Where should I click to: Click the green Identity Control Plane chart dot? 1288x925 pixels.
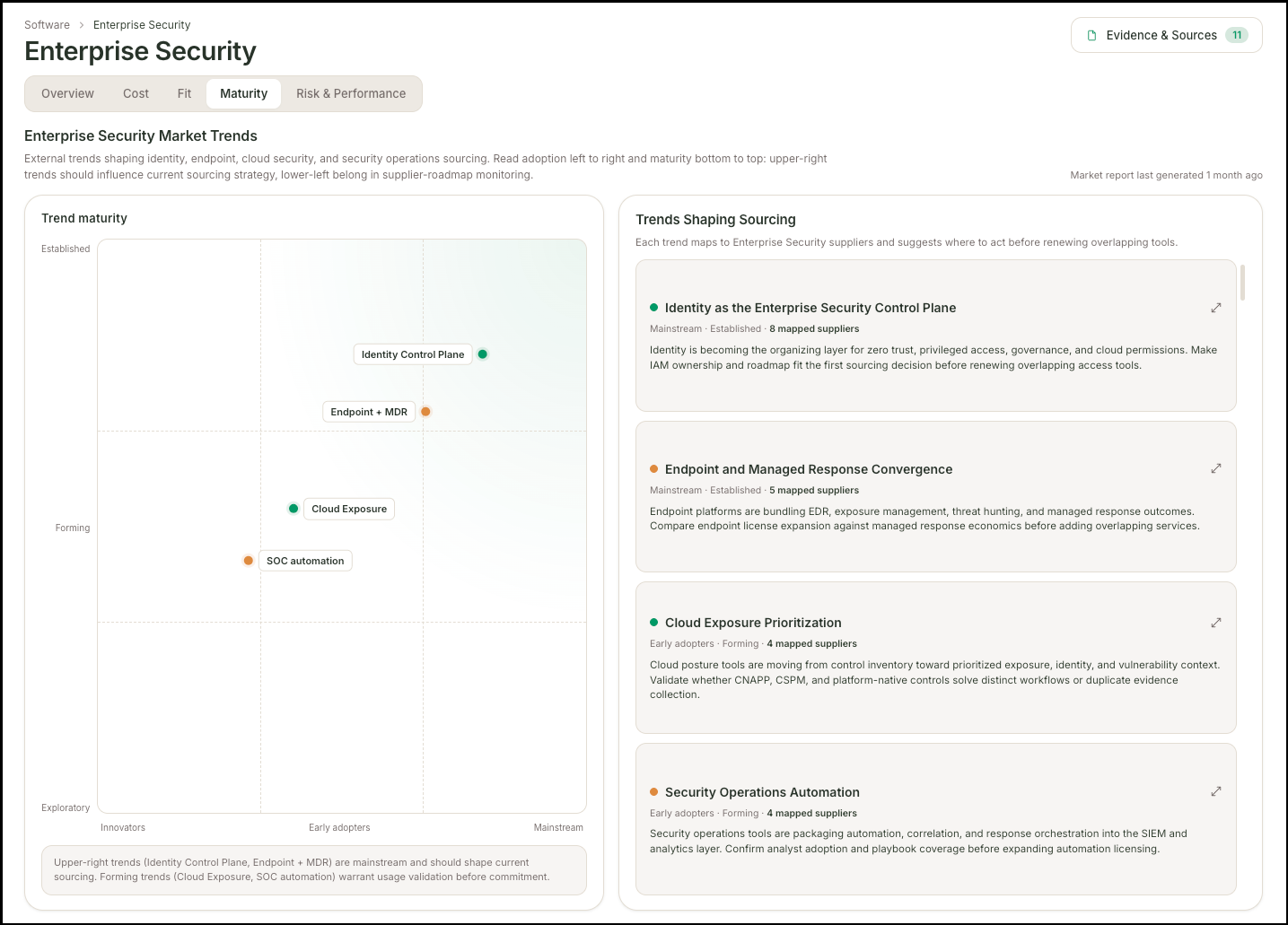[483, 354]
